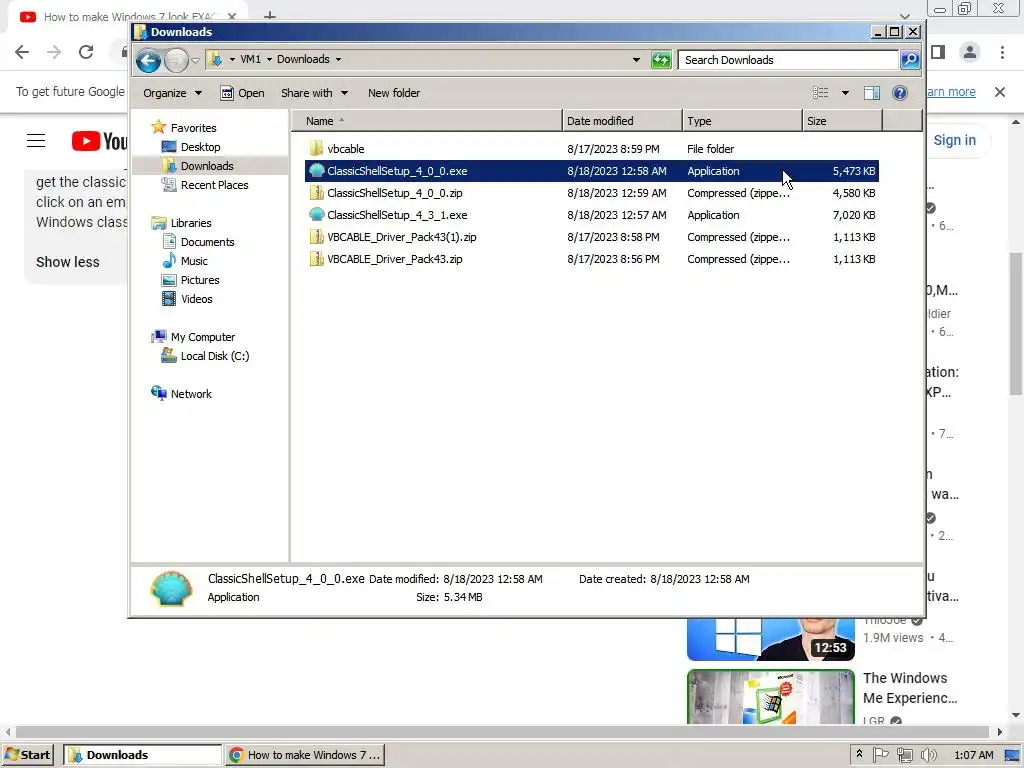Open YouTube hamburger guide menu

coord(36,140)
